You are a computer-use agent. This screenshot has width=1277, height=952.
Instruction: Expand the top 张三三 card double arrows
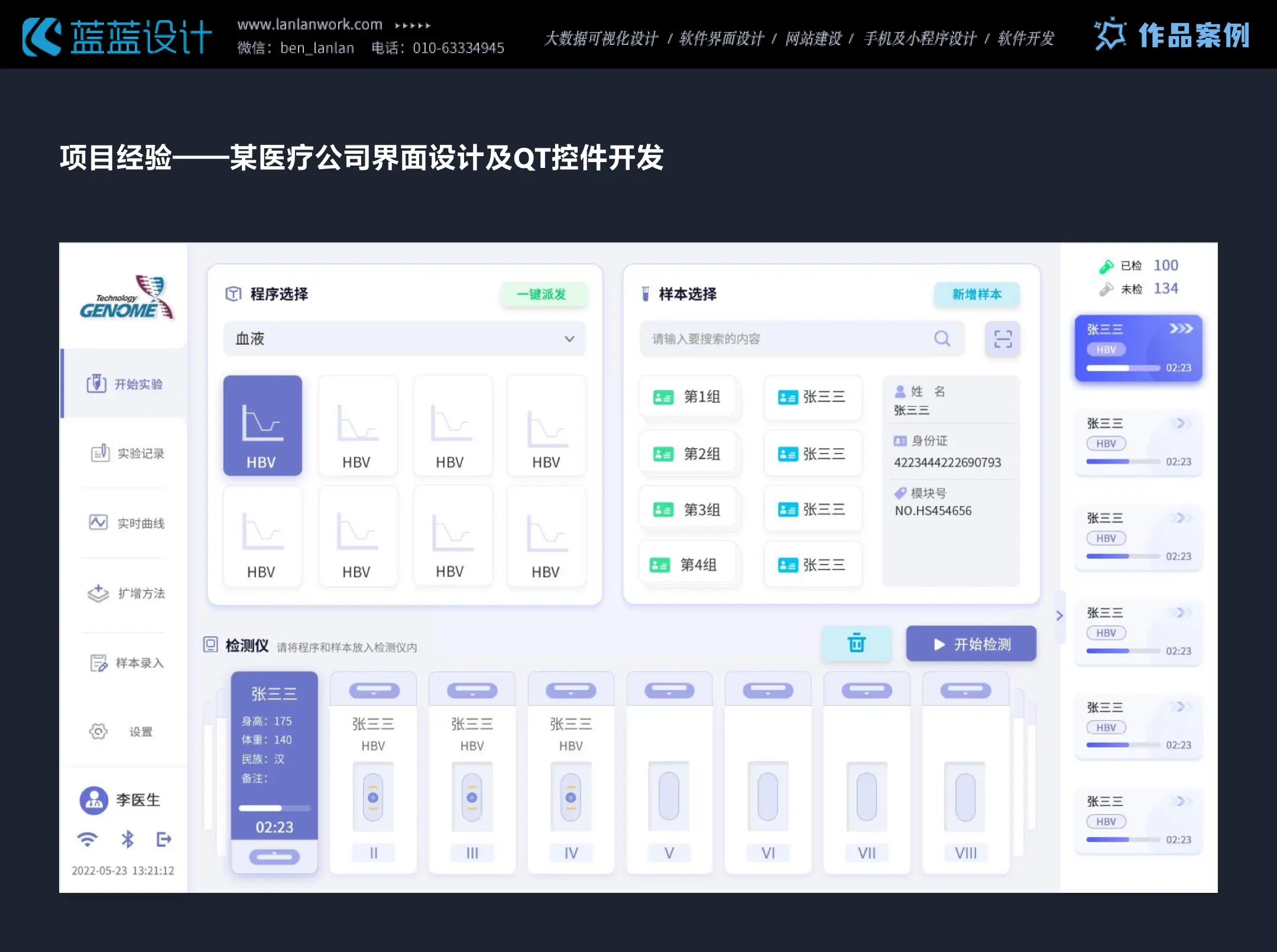tap(1181, 329)
